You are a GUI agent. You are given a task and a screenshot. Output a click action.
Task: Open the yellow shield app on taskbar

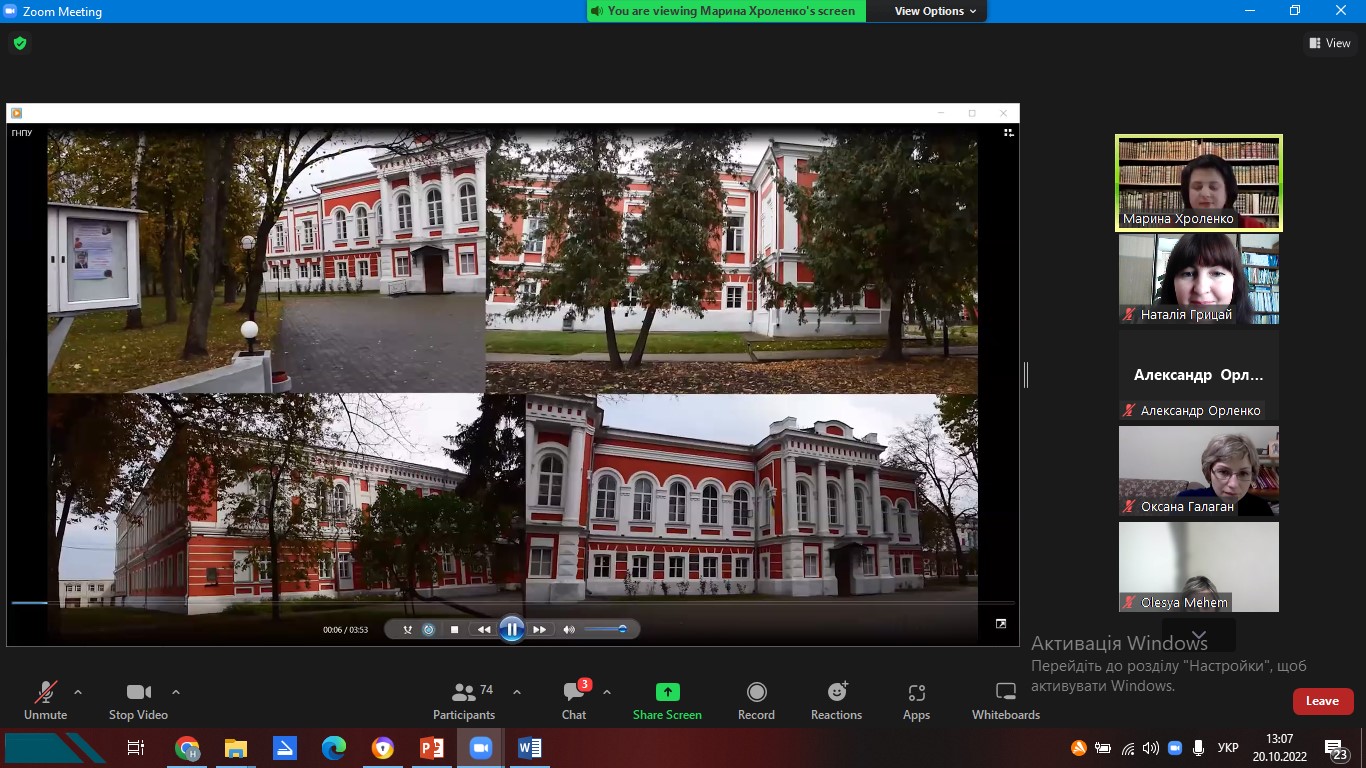tap(383, 748)
